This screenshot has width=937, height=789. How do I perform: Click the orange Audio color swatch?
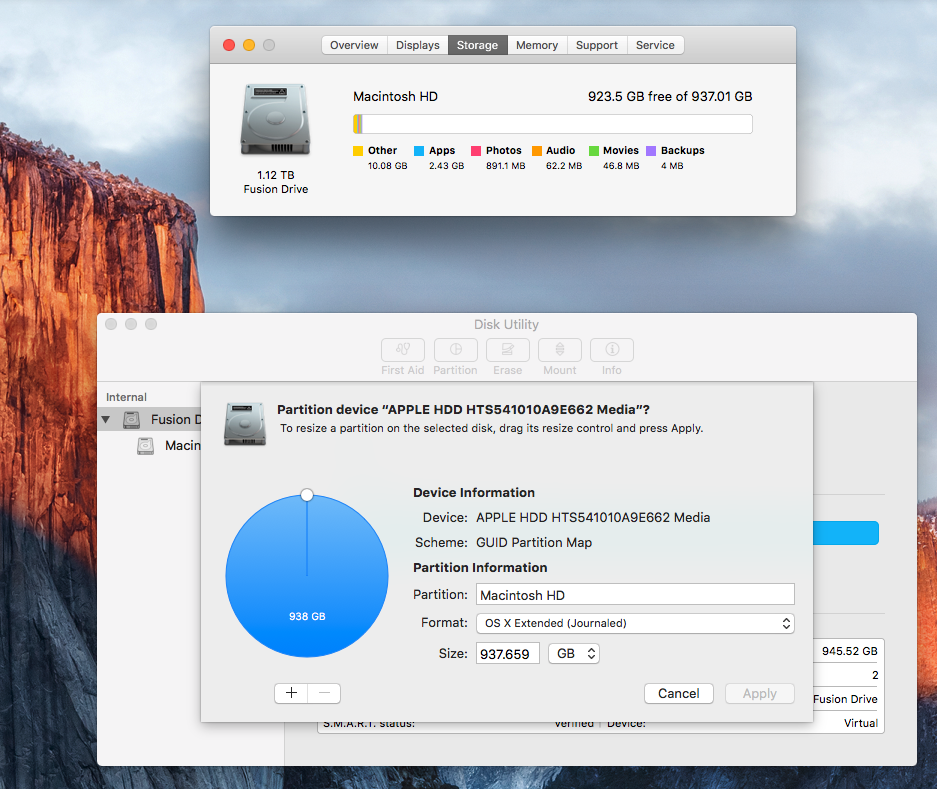point(537,151)
